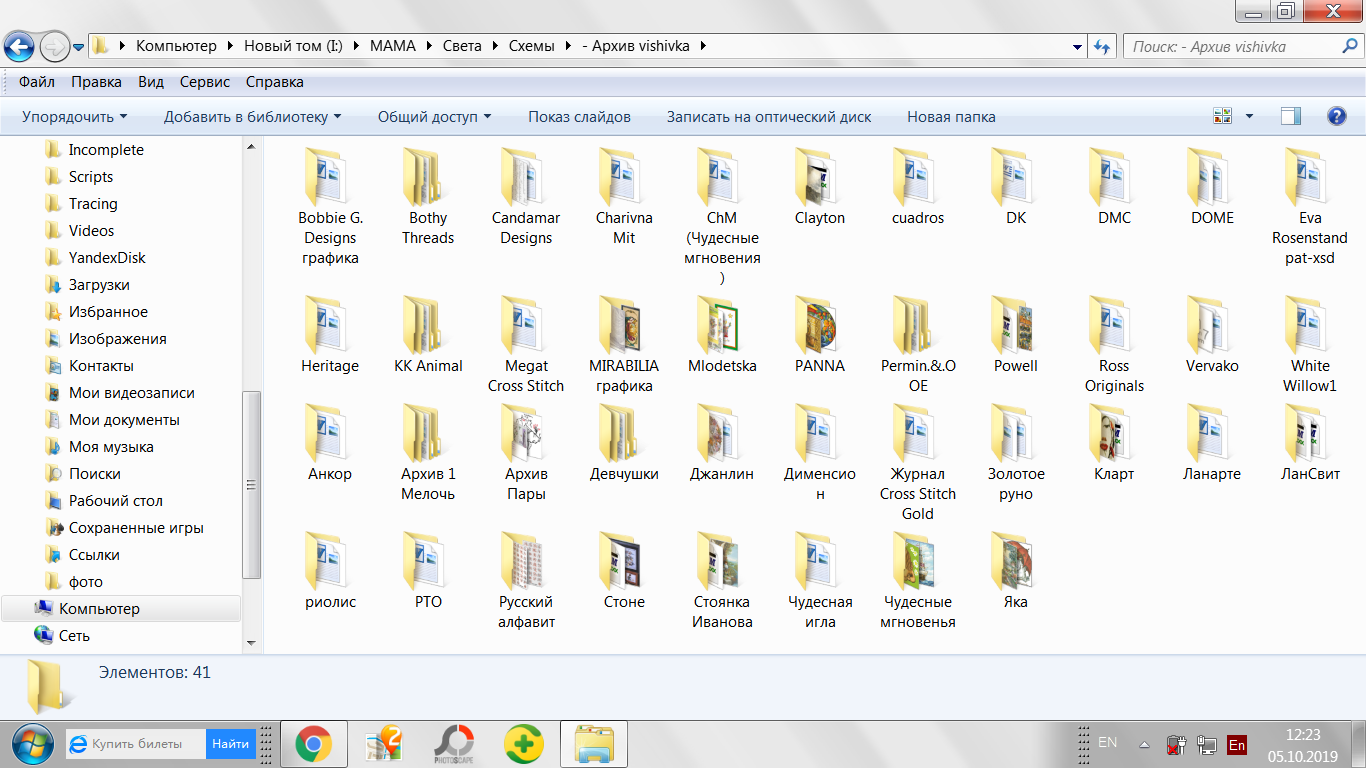Image resolution: width=1366 pixels, height=768 pixels.
Task: Refresh the current folder view
Action: pyautogui.click(x=1102, y=46)
